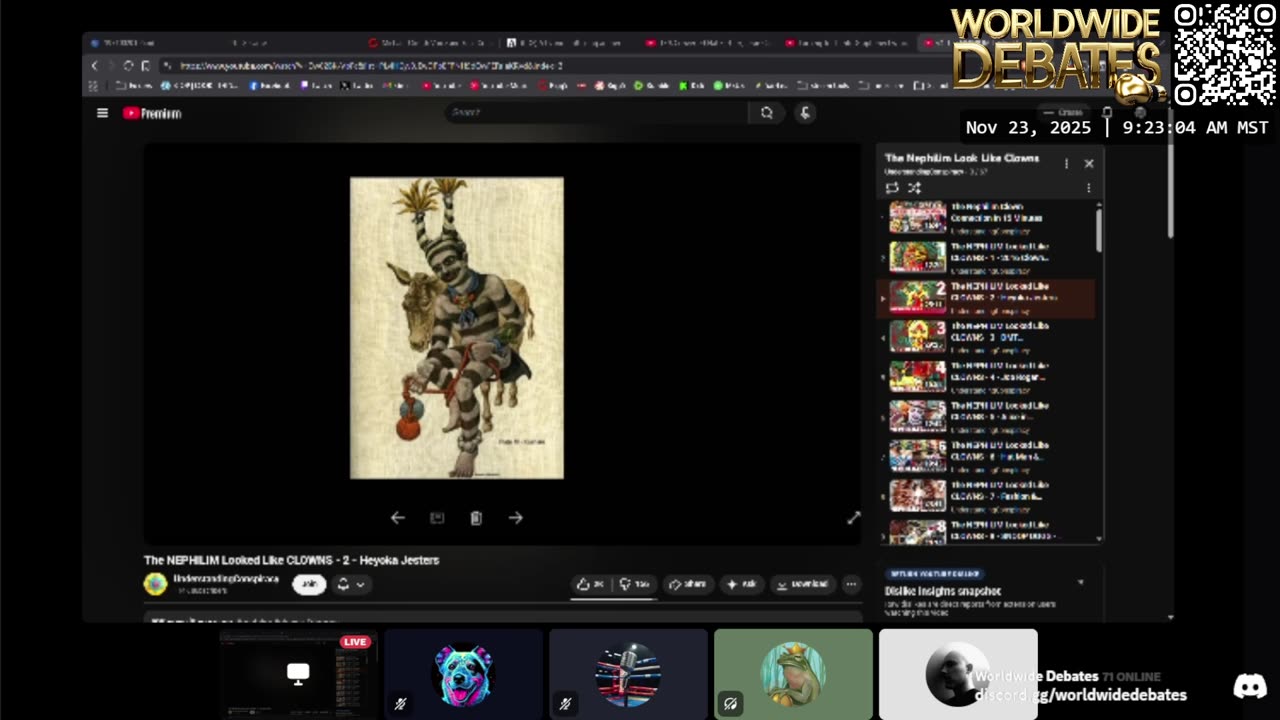Click the browser back arrow
The height and width of the screenshot is (720, 1280).
pyautogui.click(x=95, y=66)
